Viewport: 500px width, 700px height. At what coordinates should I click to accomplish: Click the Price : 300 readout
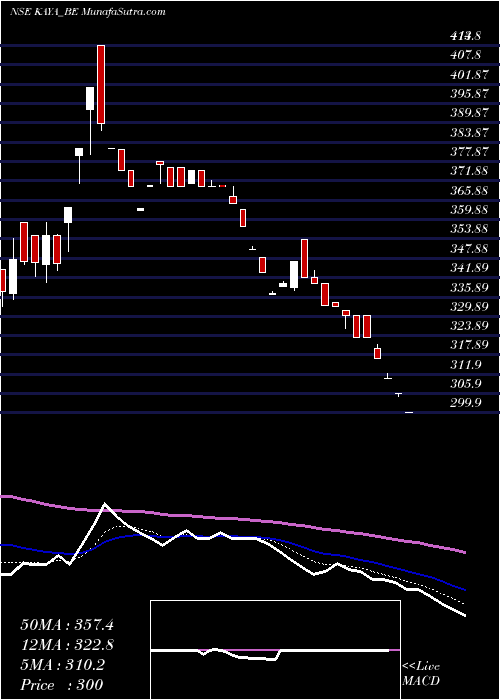coord(62,685)
